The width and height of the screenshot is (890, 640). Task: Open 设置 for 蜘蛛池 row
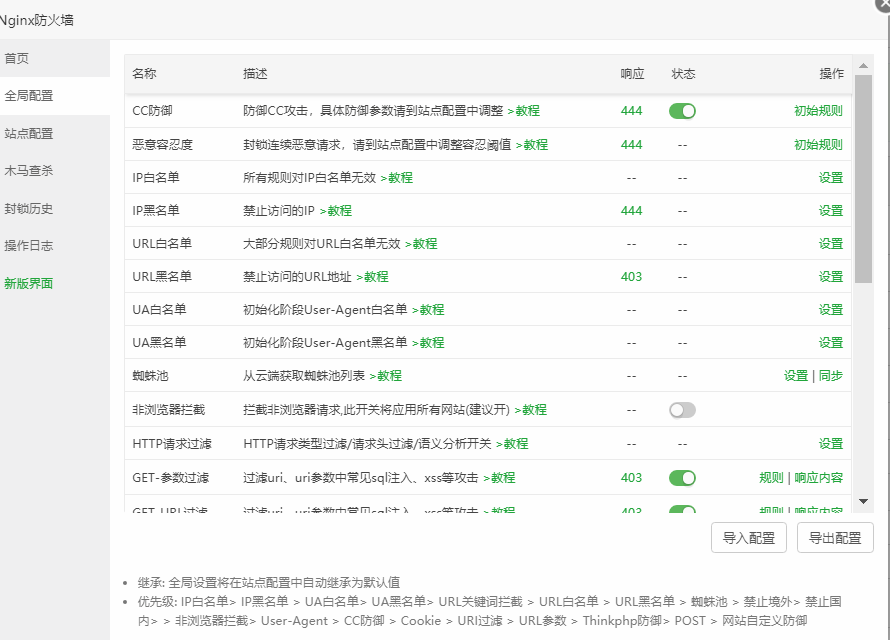[796, 376]
